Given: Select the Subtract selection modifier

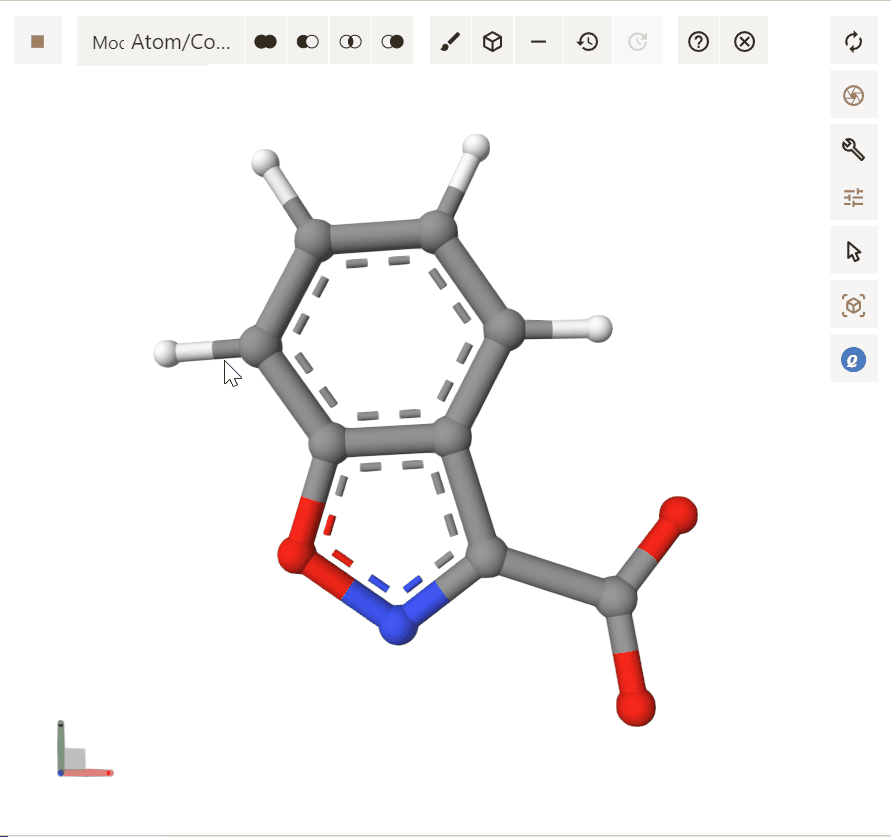Looking at the screenshot, I should click(308, 42).
